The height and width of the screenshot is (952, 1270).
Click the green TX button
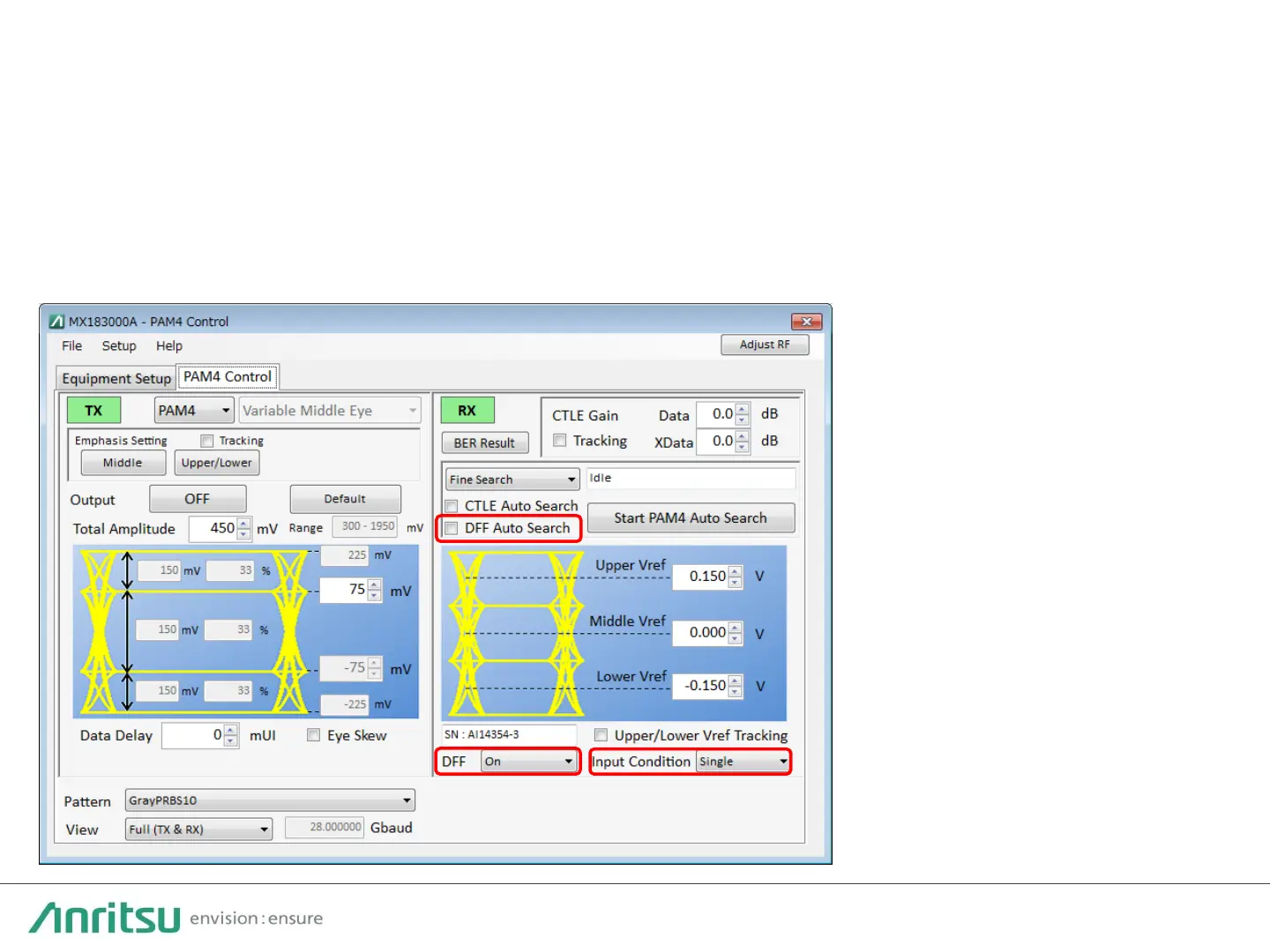coord(93,411)
